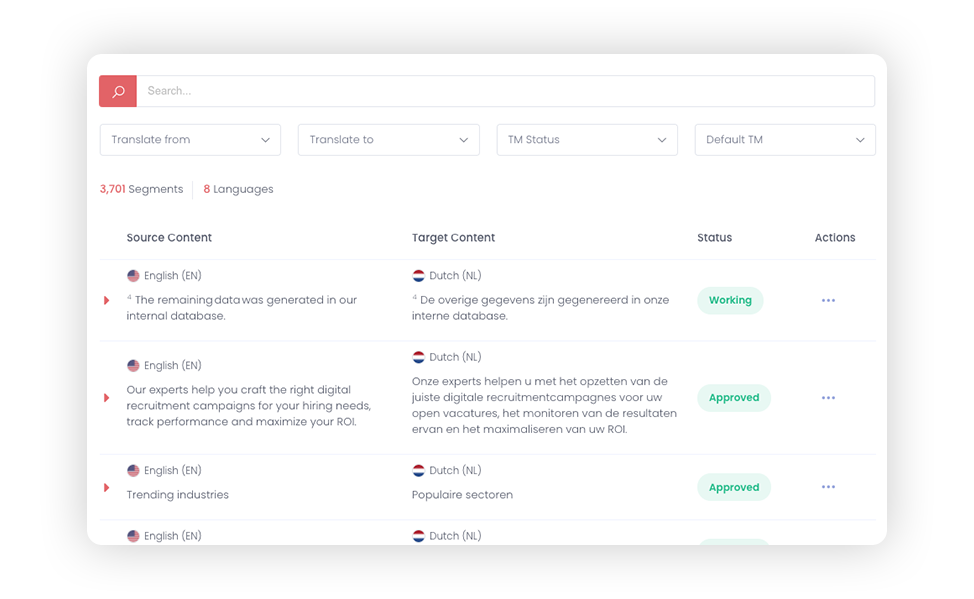Open actions menu for the Working segment
This screenshot has width=974, height=599.
pyautogui.click(x=828, y=301)
